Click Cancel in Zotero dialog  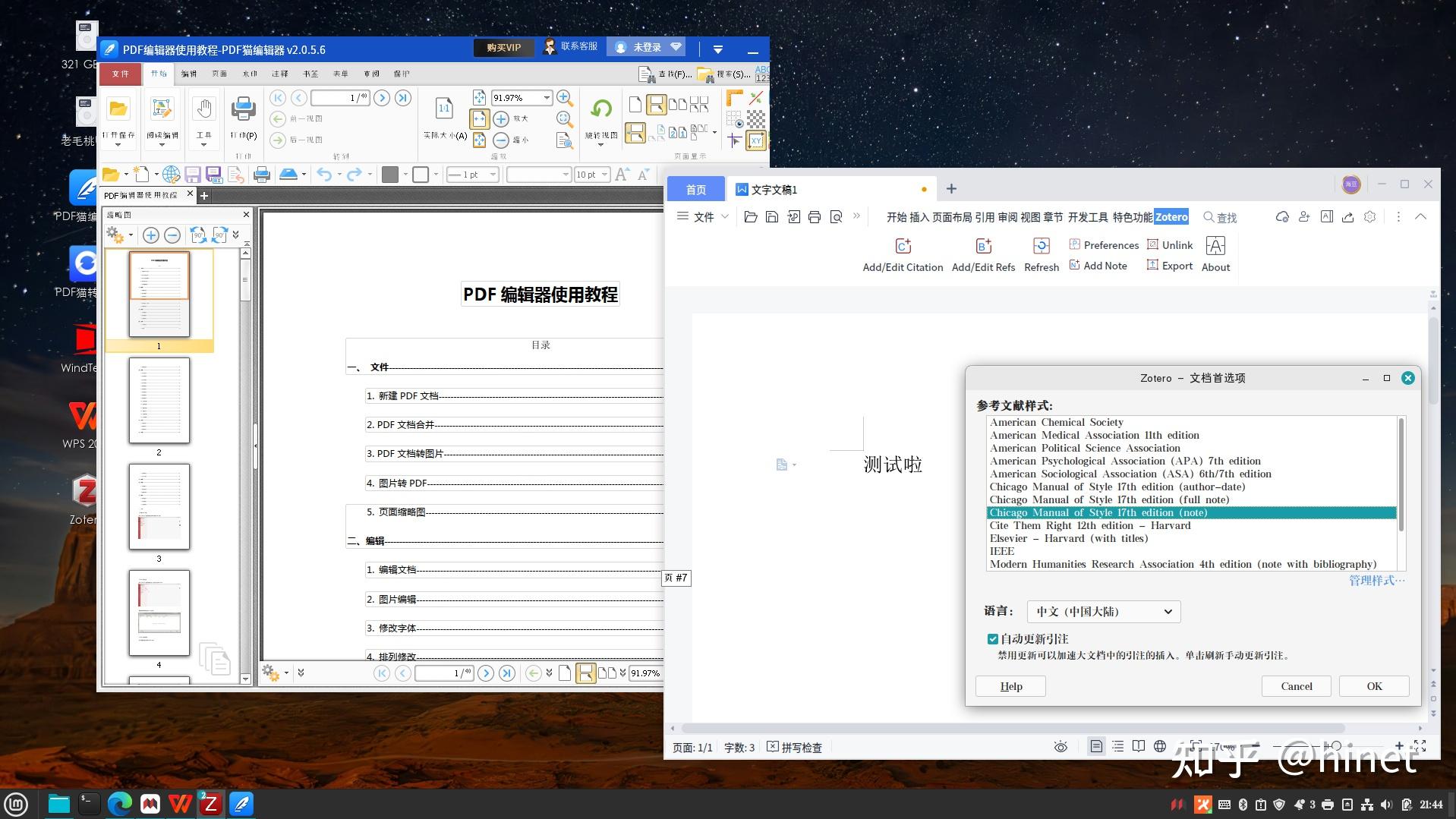pyautogui.click(x=1297, y=686)
